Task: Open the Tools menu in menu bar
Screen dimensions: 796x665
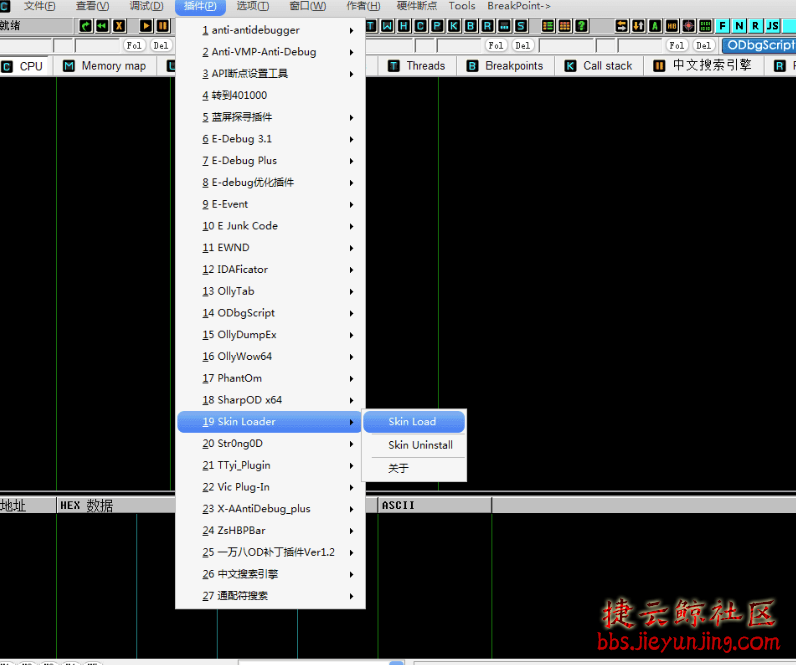Action: (x=461, y=6)
